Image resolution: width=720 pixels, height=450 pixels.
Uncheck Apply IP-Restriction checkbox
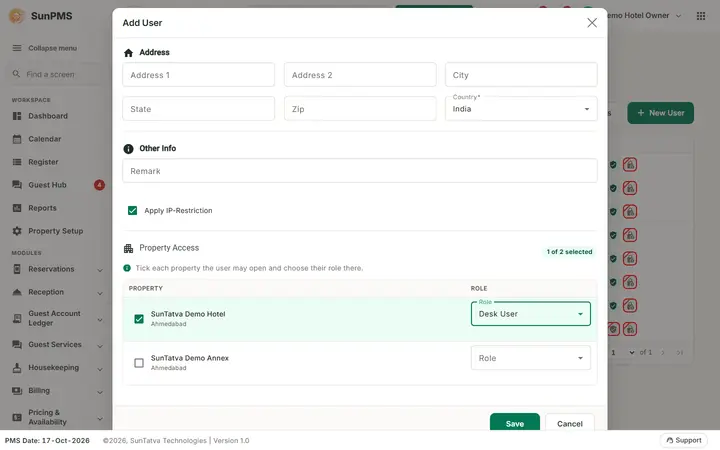coord(132,210)
